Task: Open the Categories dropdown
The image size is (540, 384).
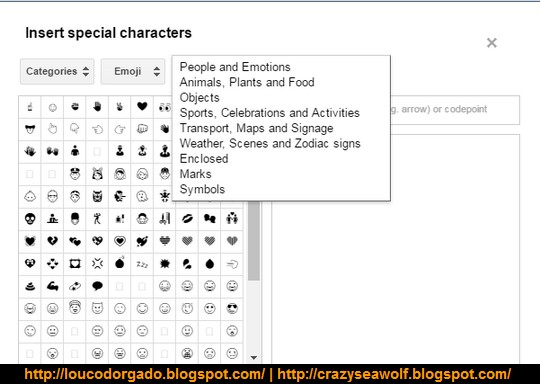Action: (57, 71)
